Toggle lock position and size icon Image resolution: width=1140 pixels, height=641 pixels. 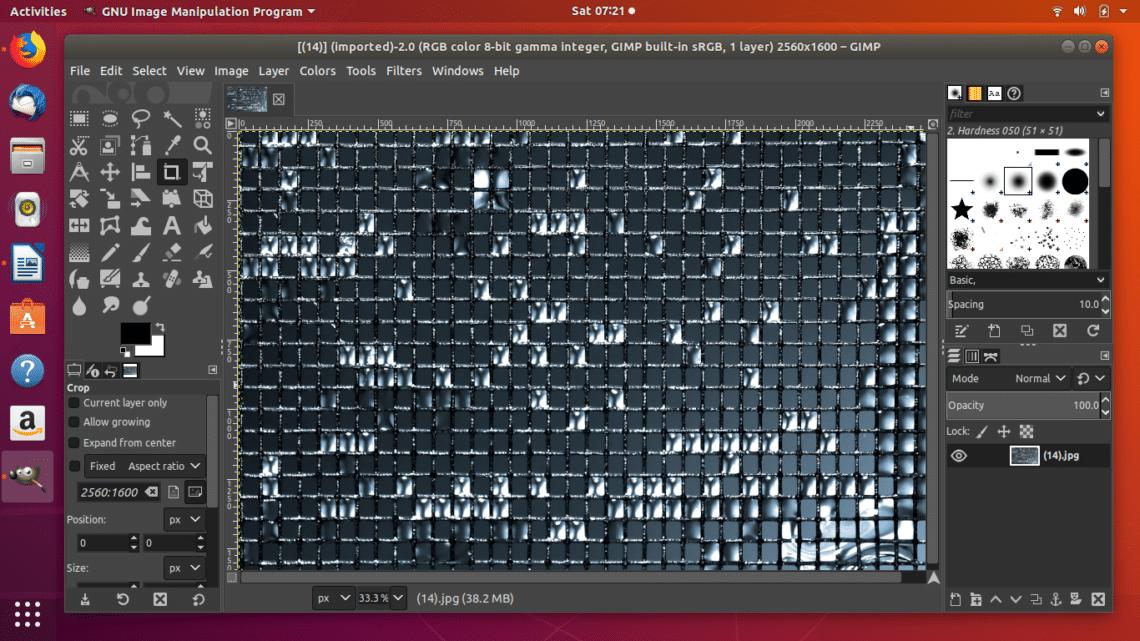click(x=1004, y=432)
